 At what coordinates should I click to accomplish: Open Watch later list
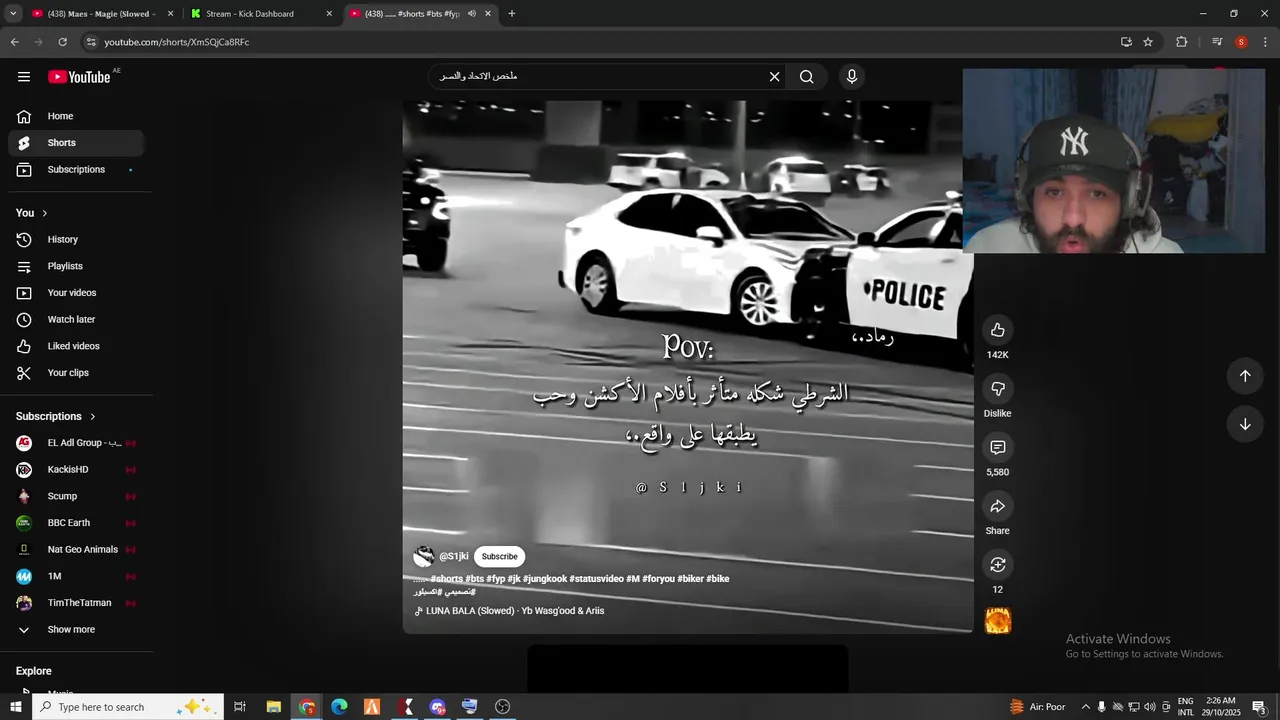tap(76, 320)
